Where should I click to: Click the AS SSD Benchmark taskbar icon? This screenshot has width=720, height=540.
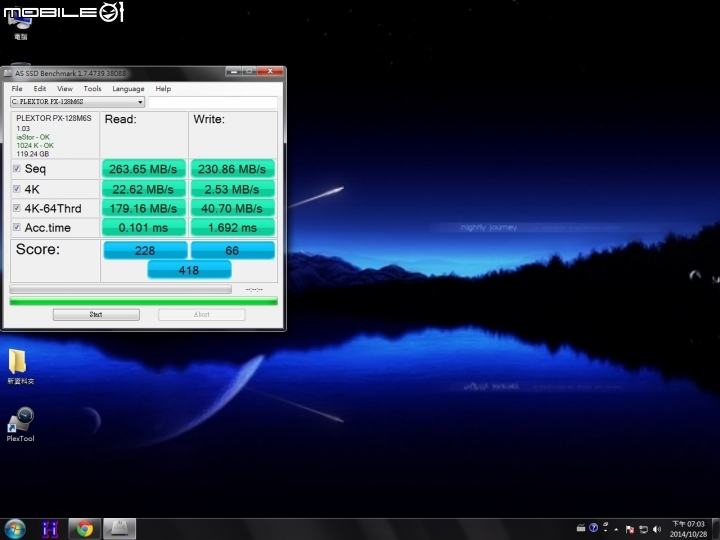(x=119, y=528)
